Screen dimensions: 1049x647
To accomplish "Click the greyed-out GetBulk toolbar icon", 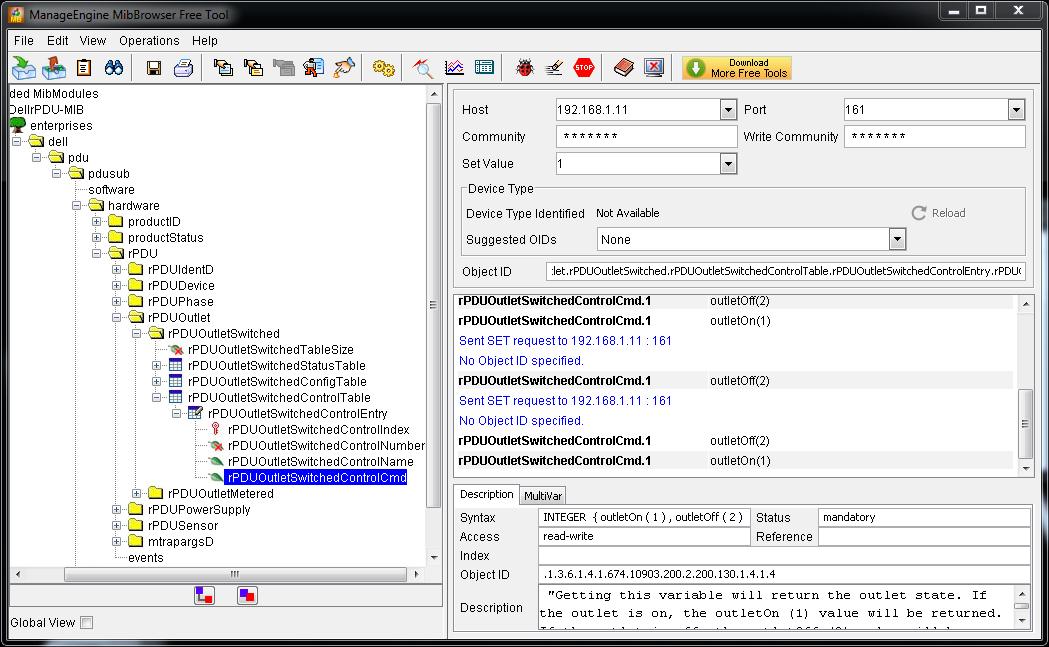I will 284,68.
